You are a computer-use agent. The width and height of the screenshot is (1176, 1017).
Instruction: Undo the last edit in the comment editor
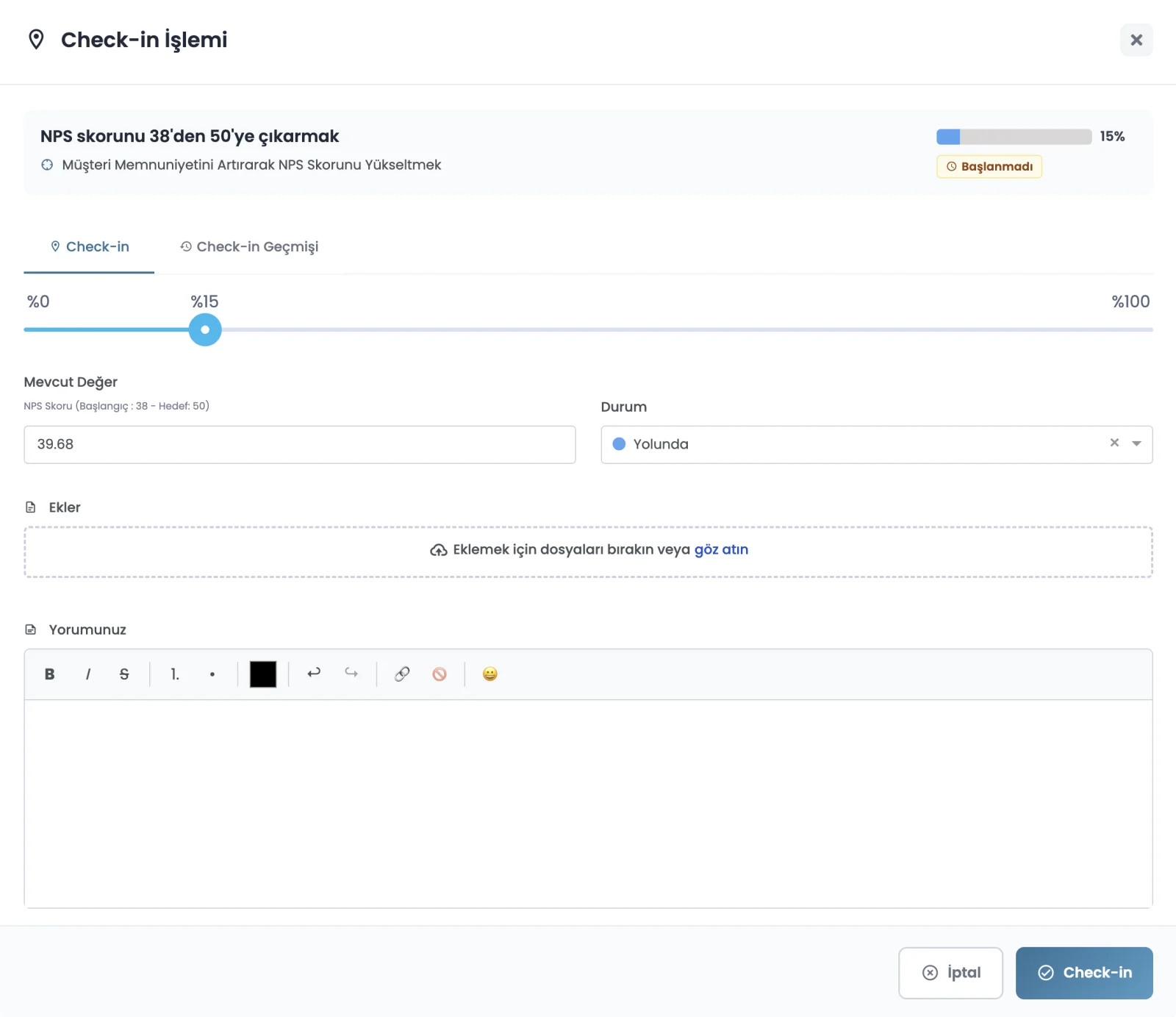pos(314,674)
